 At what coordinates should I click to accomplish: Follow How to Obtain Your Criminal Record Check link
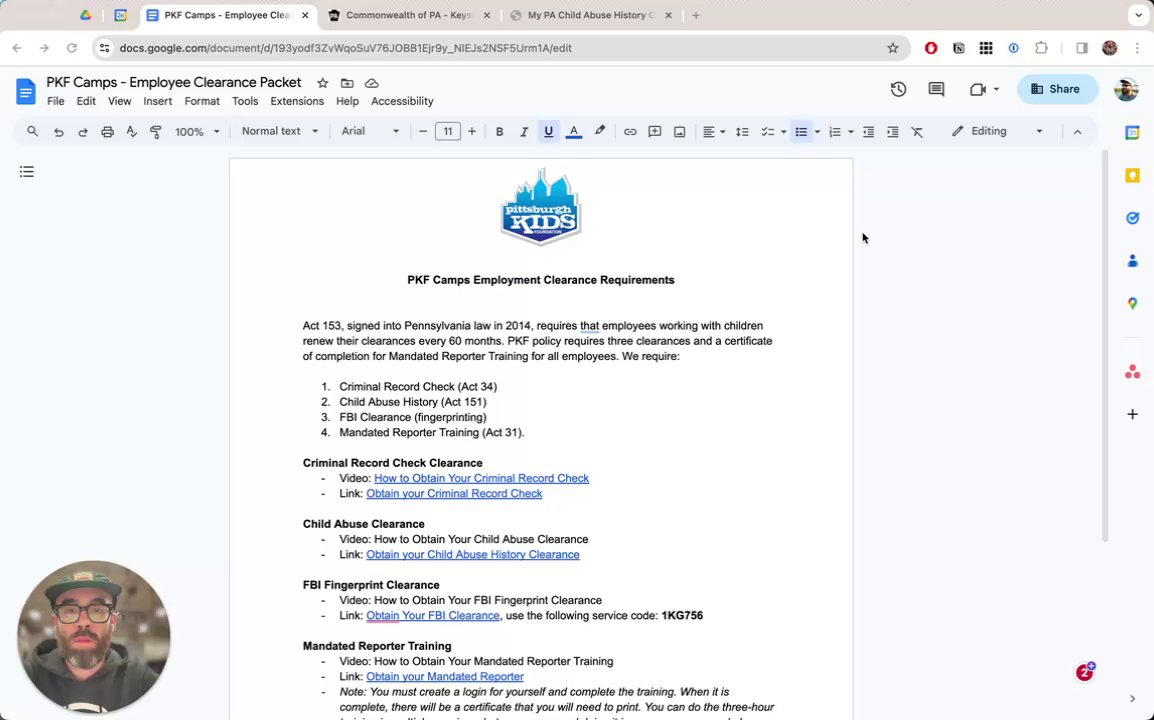(481, 479)
